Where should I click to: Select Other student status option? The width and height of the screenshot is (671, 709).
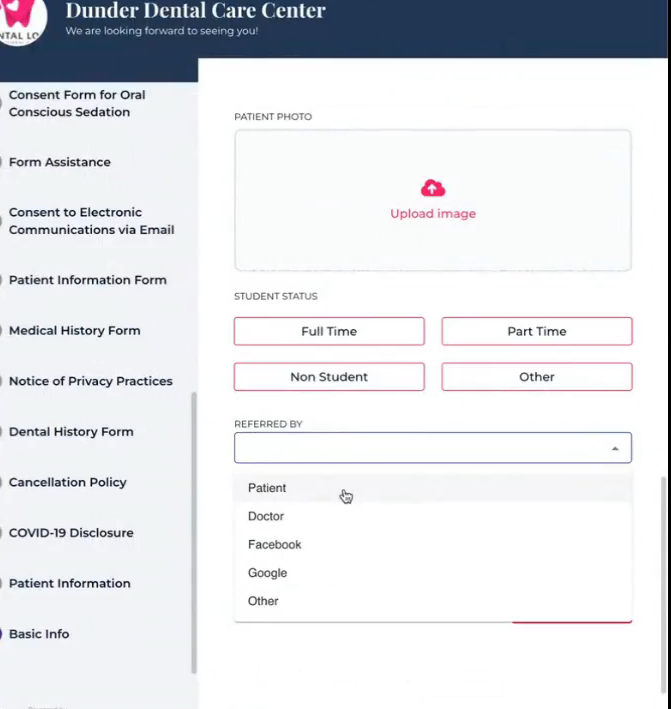coord(536,377)
